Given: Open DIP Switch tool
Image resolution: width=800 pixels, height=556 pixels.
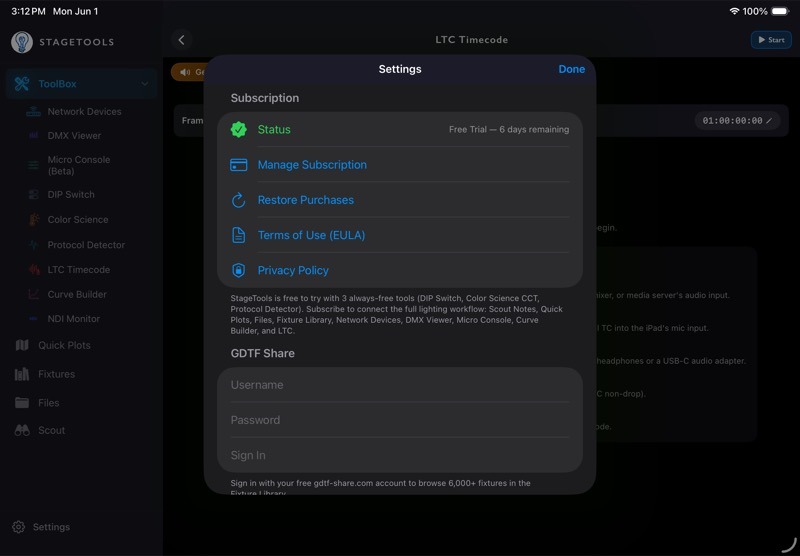Looking at the screenshot, I should click(71, 194).
